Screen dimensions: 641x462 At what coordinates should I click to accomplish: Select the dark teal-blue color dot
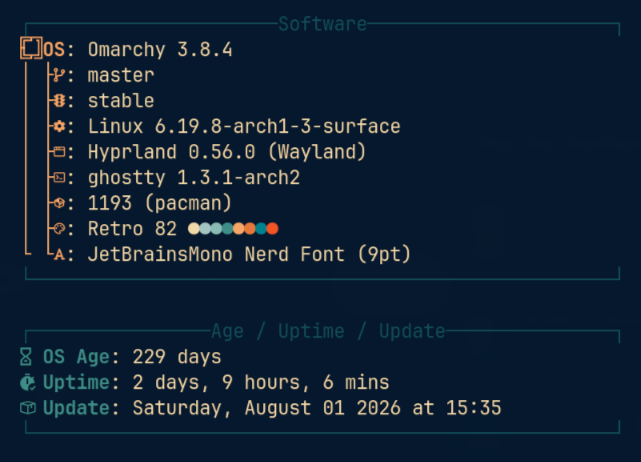[261, 229]
